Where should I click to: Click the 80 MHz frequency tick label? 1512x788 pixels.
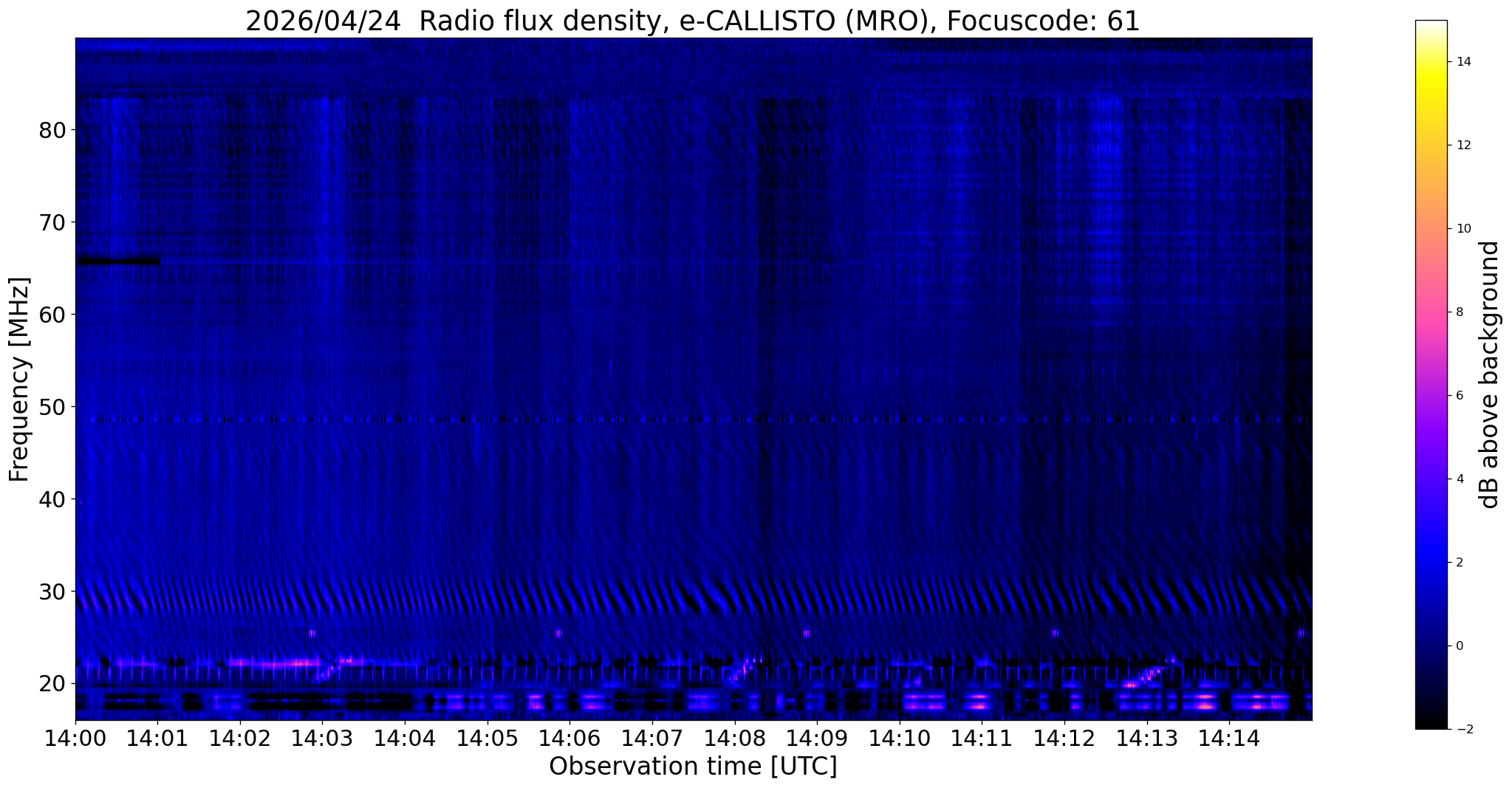coord(52,130)
